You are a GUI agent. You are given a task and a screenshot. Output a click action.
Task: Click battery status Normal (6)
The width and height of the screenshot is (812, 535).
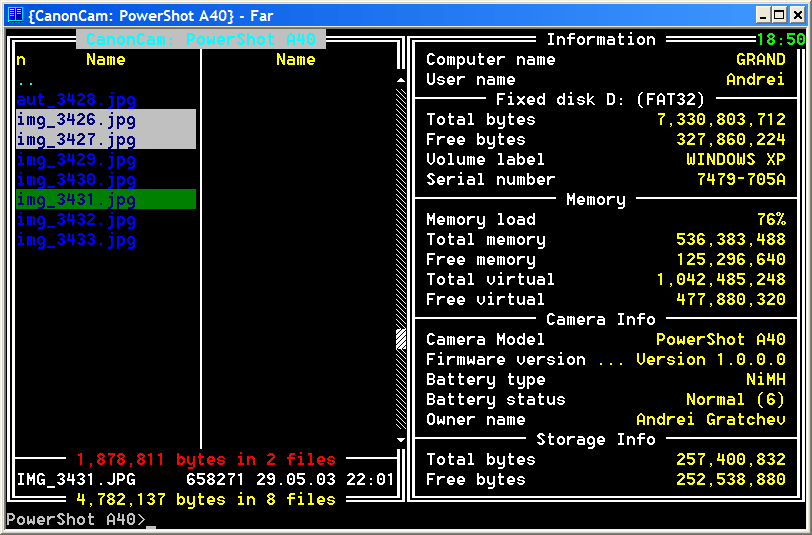[736, 400]
